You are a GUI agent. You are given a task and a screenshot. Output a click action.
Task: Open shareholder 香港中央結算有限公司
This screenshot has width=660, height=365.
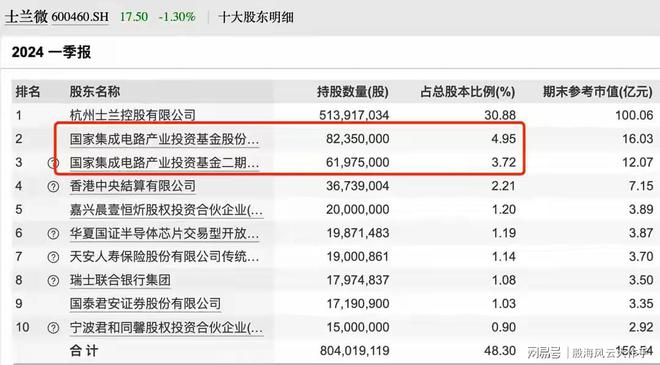click(x=133, y=186)
